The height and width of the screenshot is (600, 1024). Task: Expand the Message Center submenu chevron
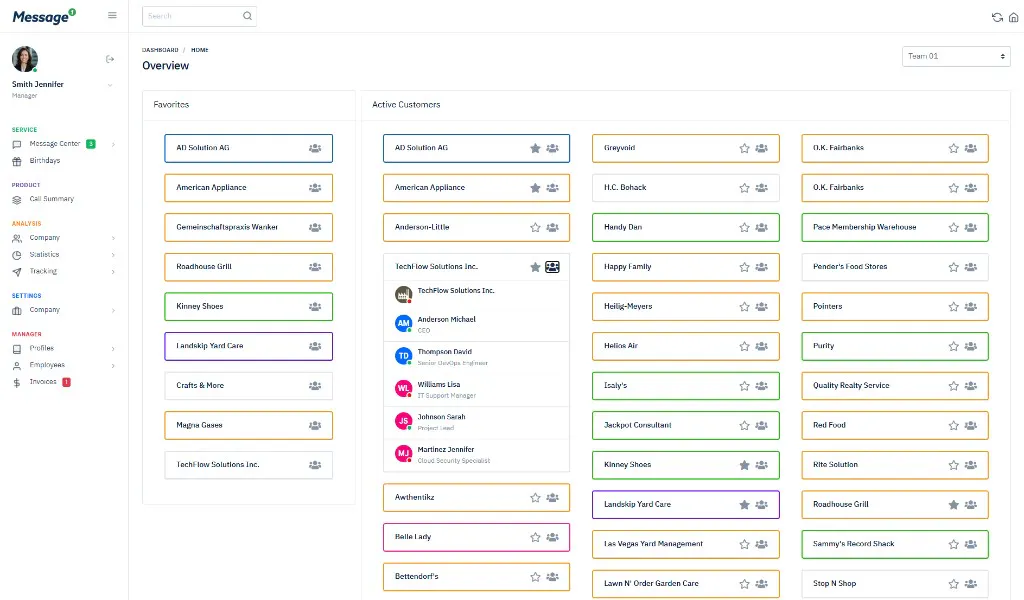click(113, 144)
